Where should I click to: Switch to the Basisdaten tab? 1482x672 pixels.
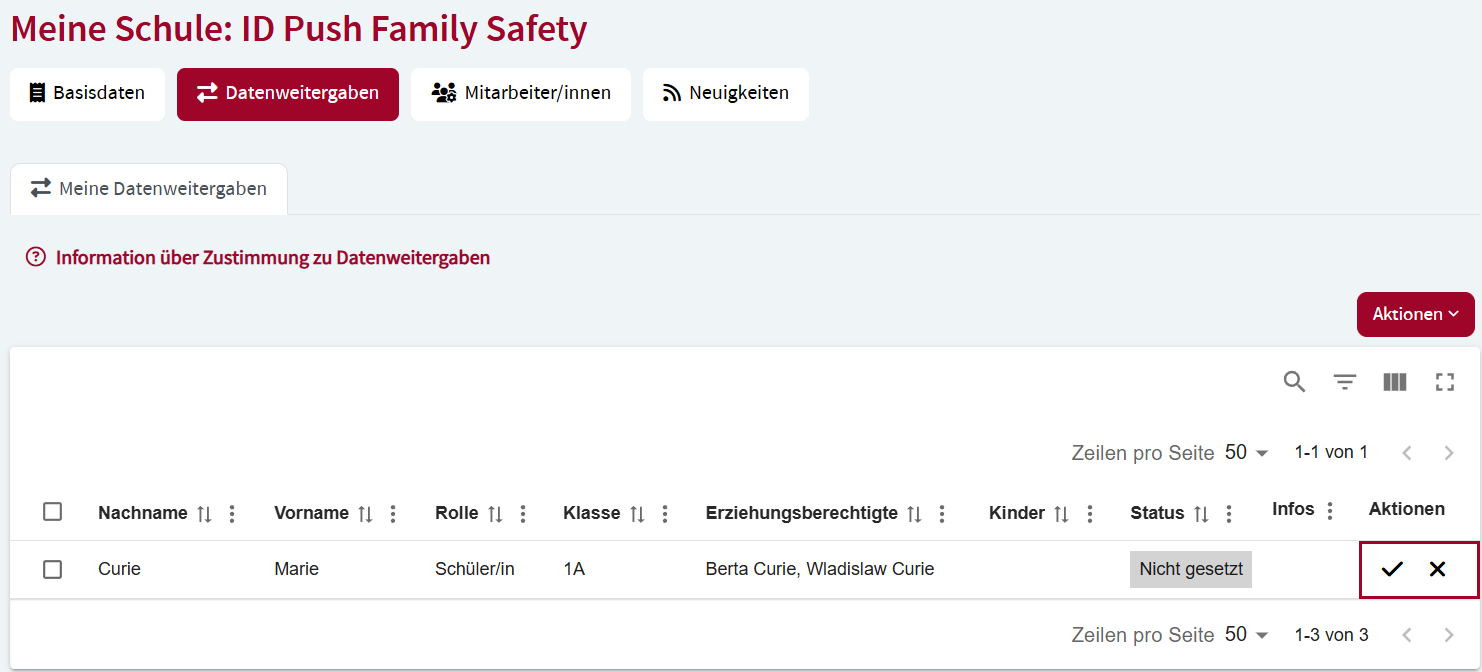tap(87, 94)
